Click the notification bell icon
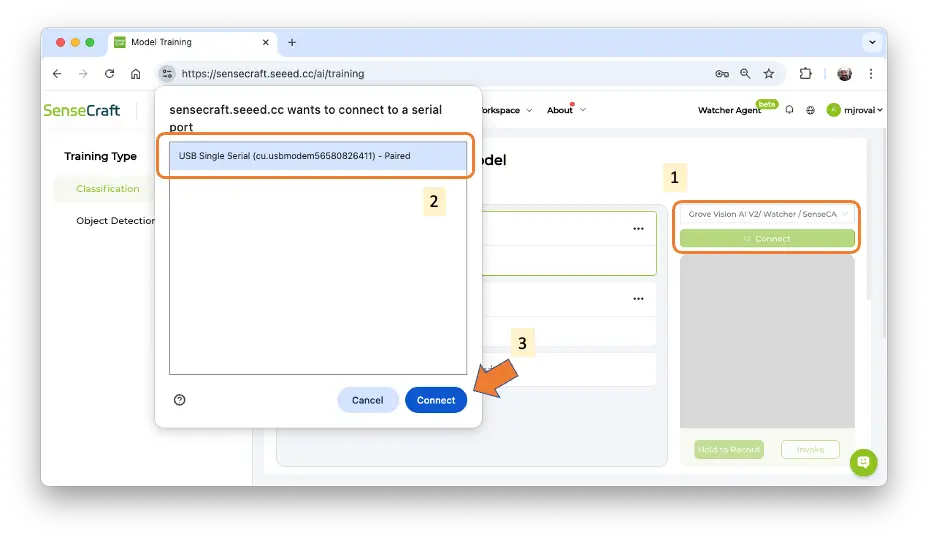This screenshot has width=928, height=540. coord(790,110)
